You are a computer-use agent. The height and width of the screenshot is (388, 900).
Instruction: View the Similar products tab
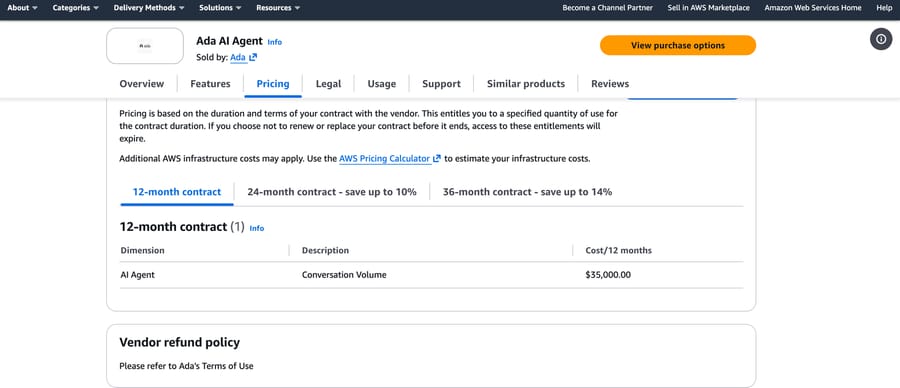click(526, 84)
